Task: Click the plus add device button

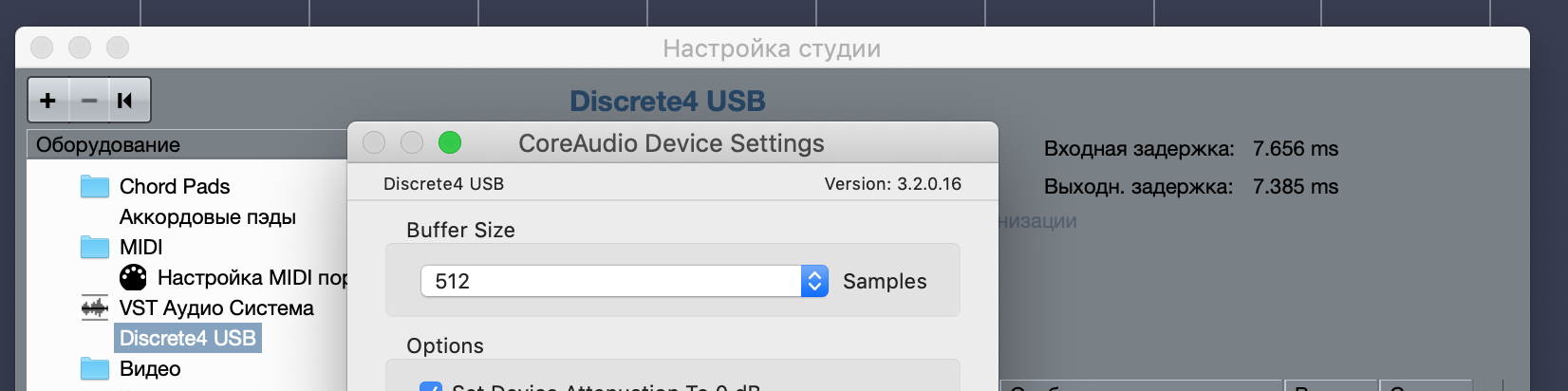Action: pos(48,101)
